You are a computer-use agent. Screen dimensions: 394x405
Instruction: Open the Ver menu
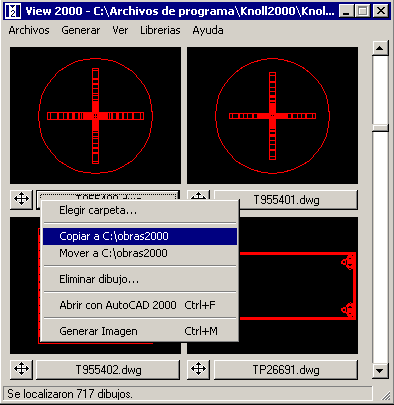click(120, 30)
